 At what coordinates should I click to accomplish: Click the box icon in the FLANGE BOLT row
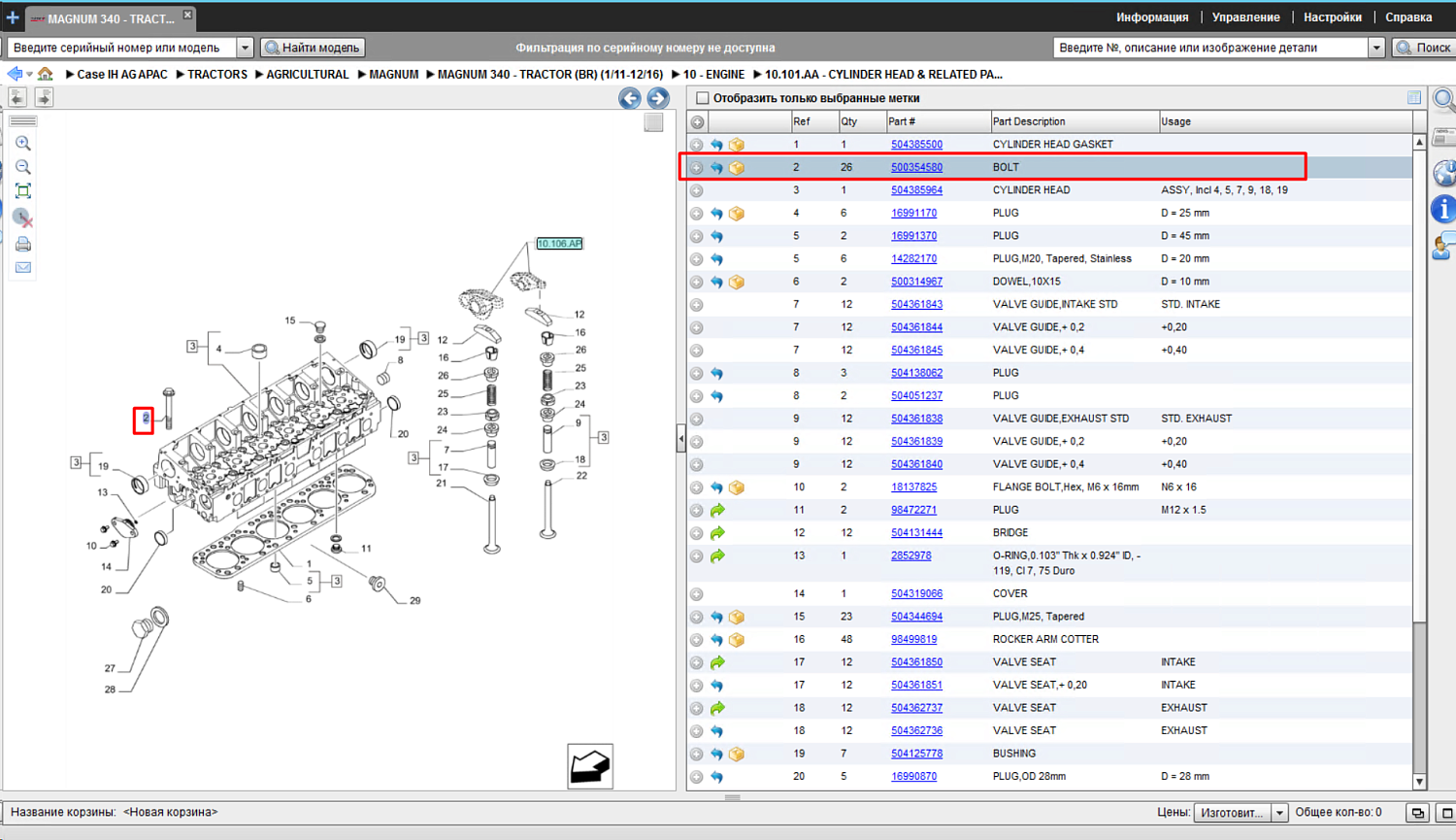pos(737,487)
